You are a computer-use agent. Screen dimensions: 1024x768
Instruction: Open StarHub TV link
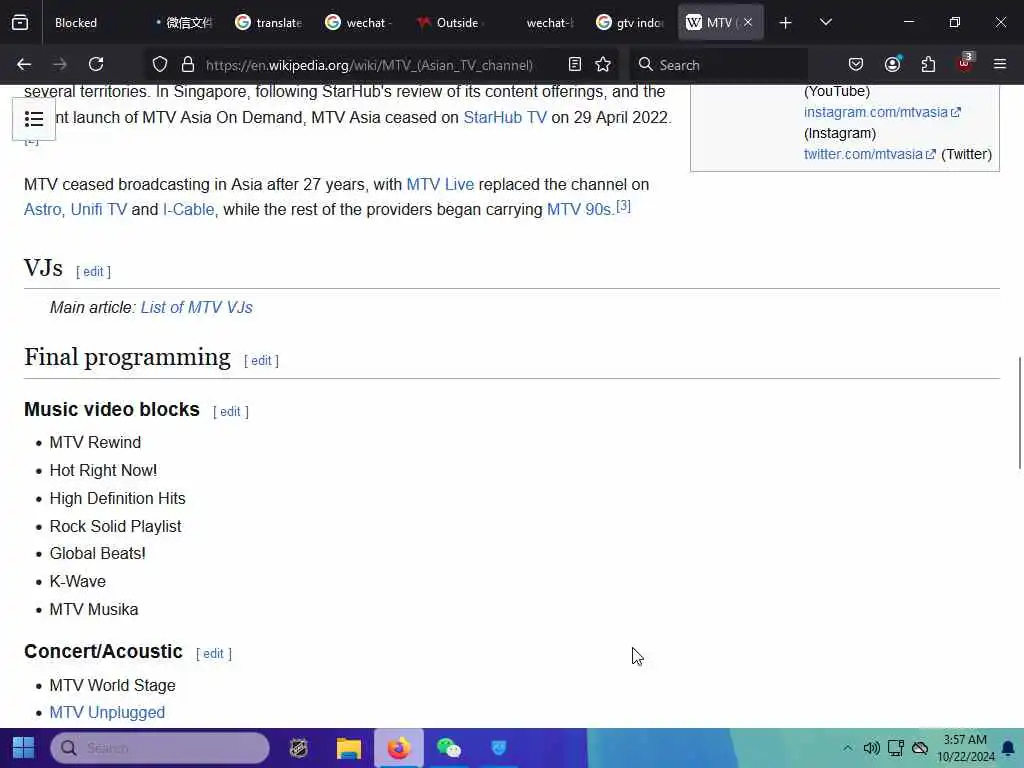[505, 118]
